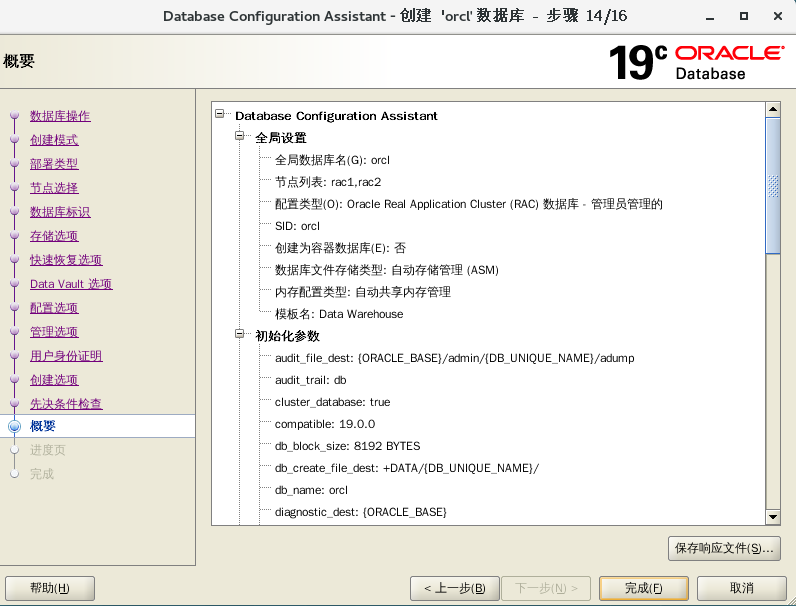The image size is (796, 606).
Task: Select the 存储选项 step
Action: [x=54, y=236]
